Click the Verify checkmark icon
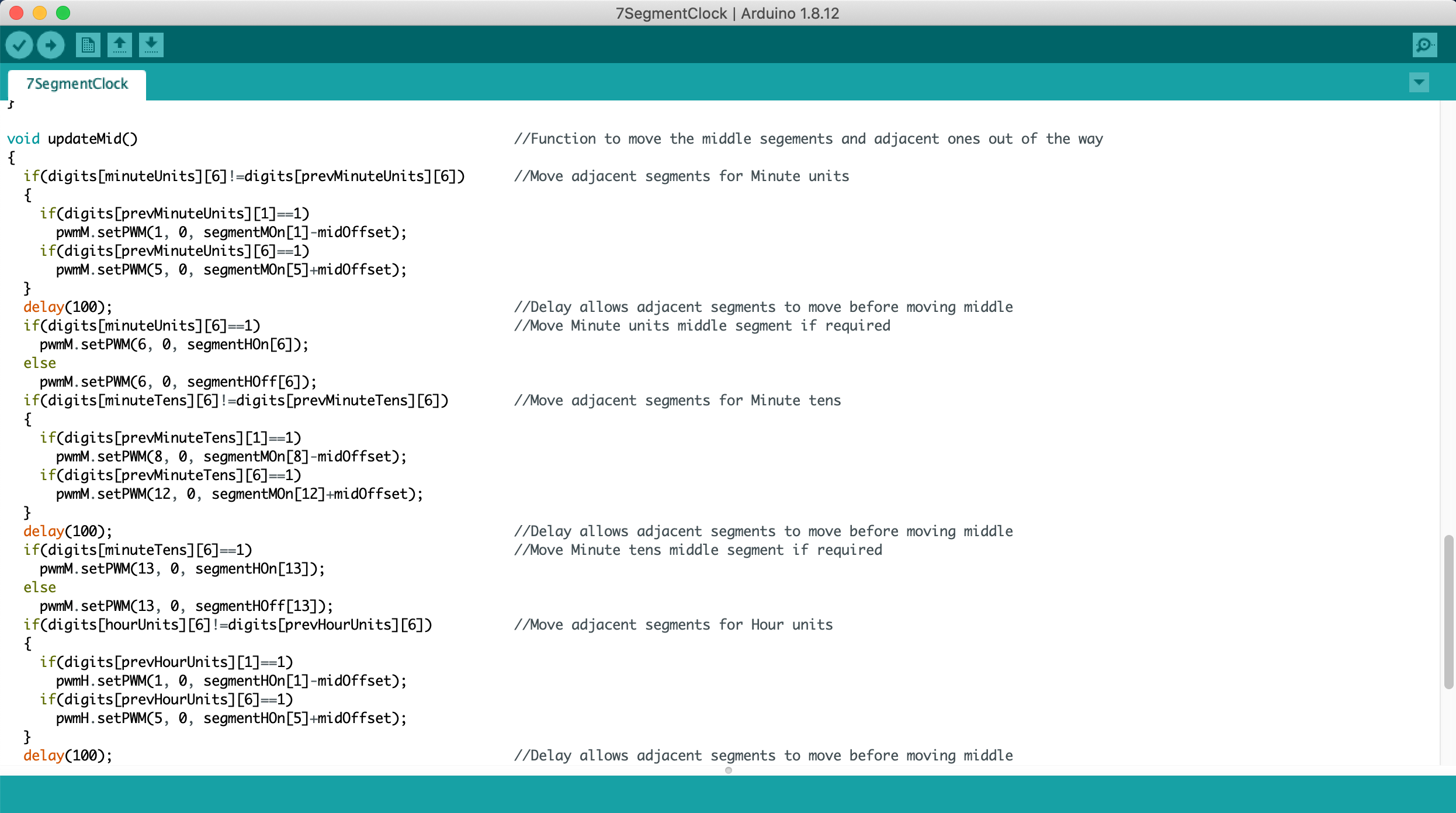This screenshot has width=1456, height=813. (19, 45)
